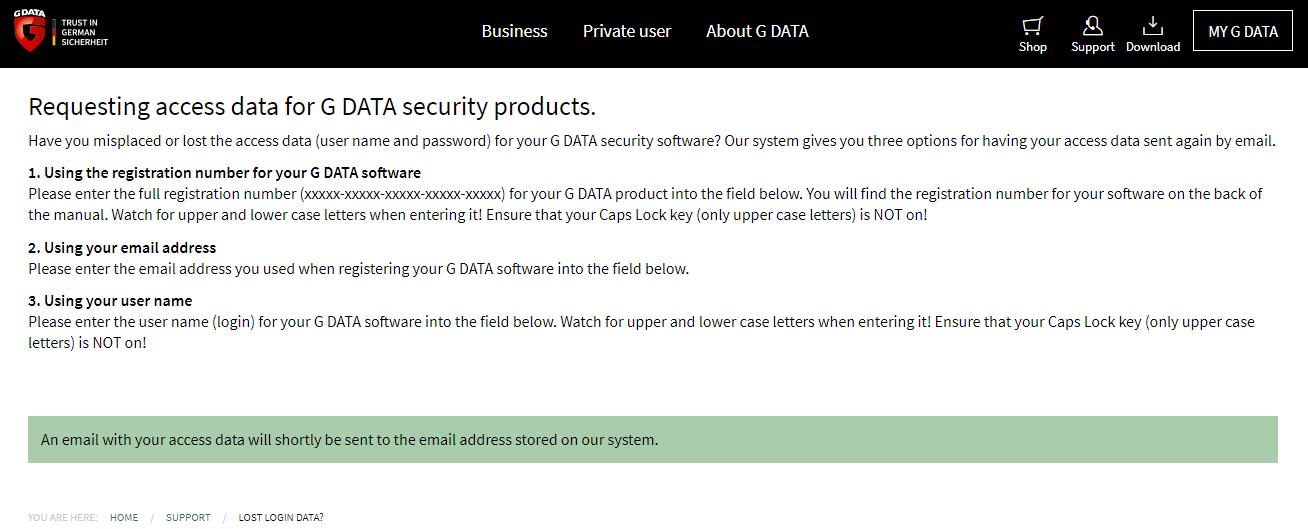The height and width of the screenshot is (529, 1308).
Task: Open the About G DATA menu
Action: tap(757, 31)
